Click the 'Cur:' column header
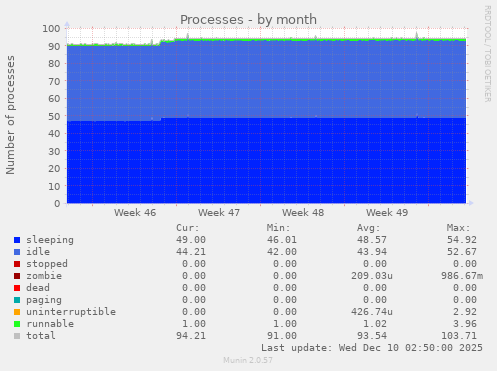 188,228
